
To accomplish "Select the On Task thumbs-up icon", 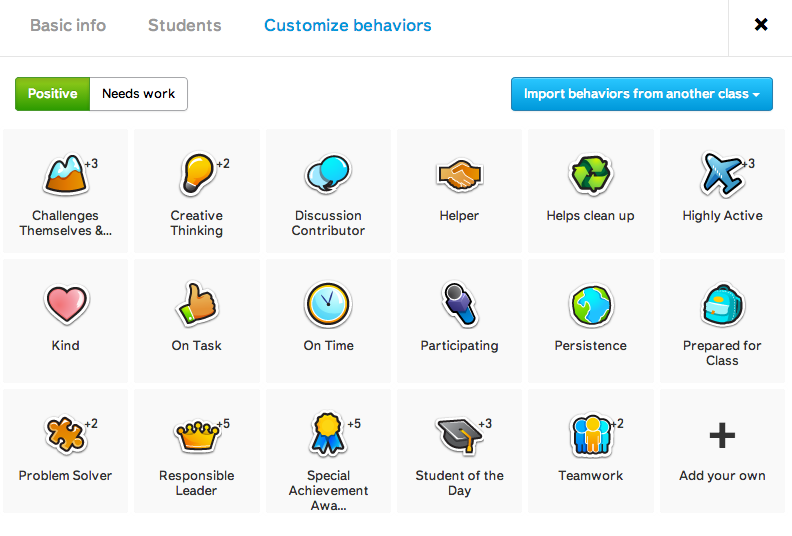I will coord(197,304).
